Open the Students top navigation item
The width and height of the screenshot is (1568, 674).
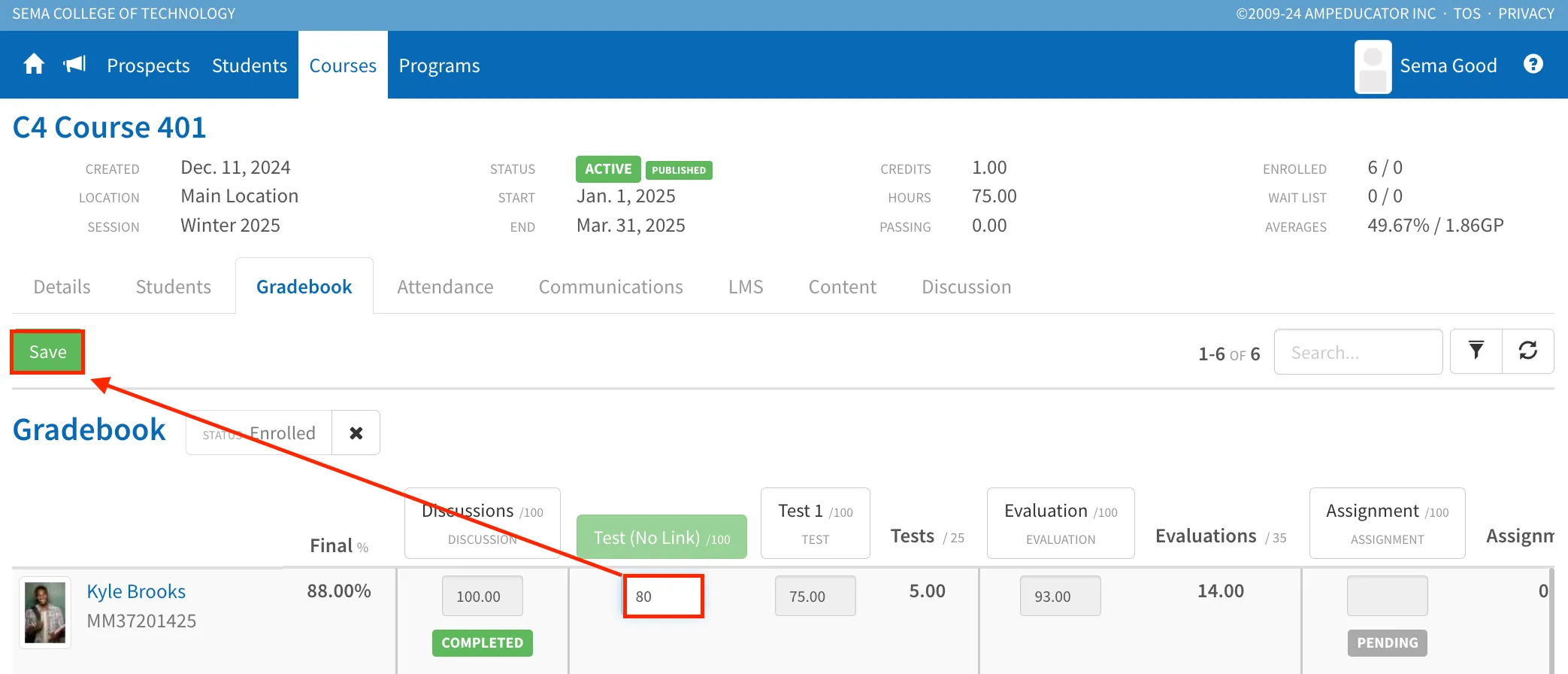tap(250, 65)
